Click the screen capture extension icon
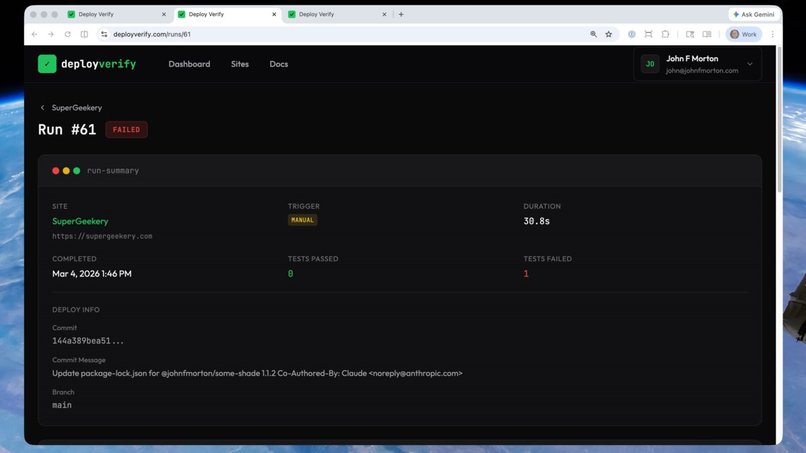 (x=648, y=34)
